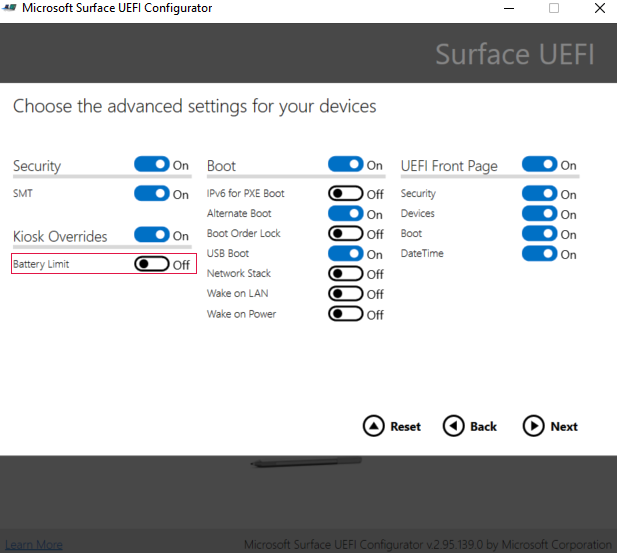Toggle the UEFI Front Page header switch
Viewport: 617px width, 553px height.
point(539,164)
